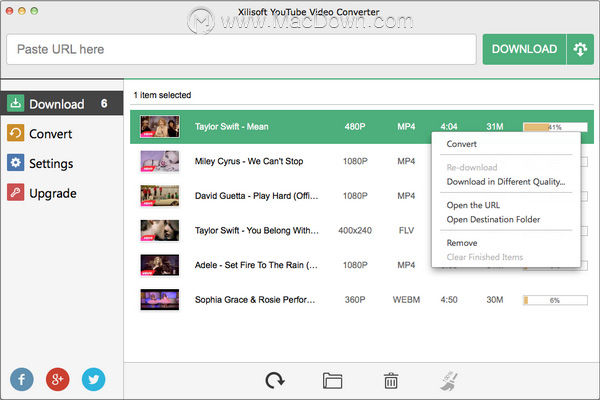The width and height of the screenshot is (600, 400).
Task: Share via the Facebook icon
Action: [x=22, y=379]
